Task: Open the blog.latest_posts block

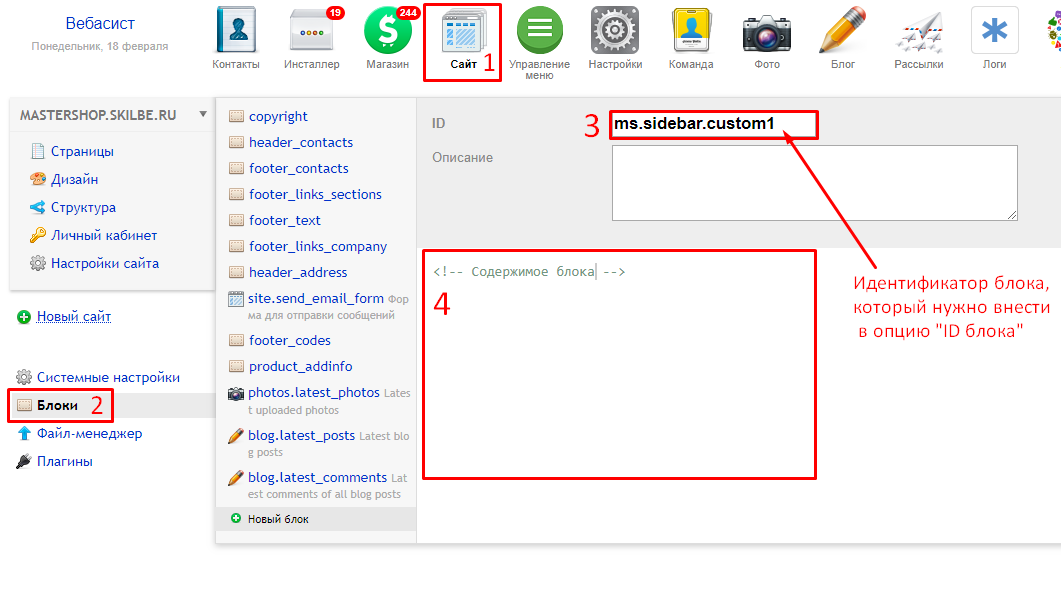Action: pos(301,435)
